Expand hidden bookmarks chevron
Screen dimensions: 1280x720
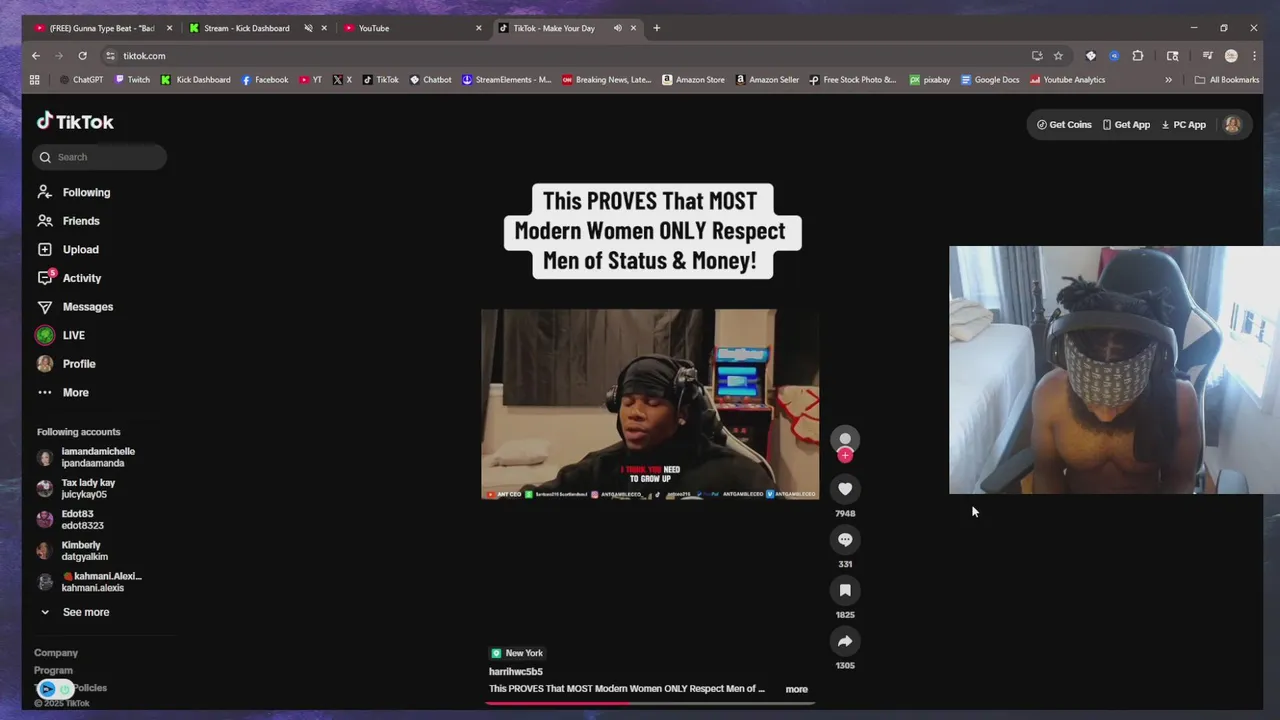1168,80
